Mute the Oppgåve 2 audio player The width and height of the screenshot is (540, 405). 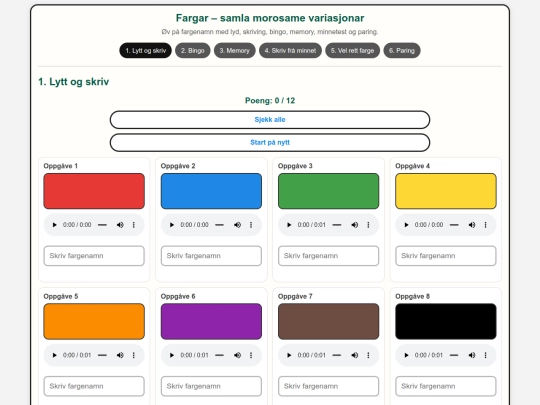coord(237,225)
